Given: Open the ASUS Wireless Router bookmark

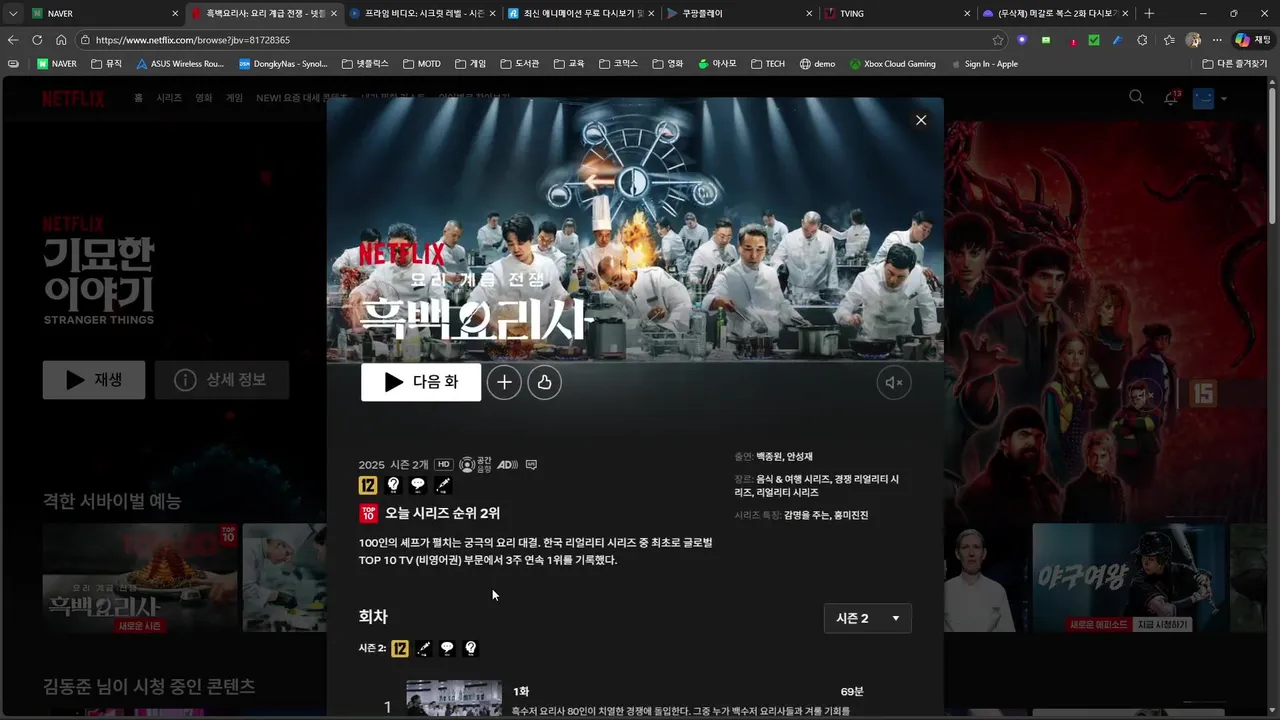Looking at the screenshot, I should [x=180, y=64].
